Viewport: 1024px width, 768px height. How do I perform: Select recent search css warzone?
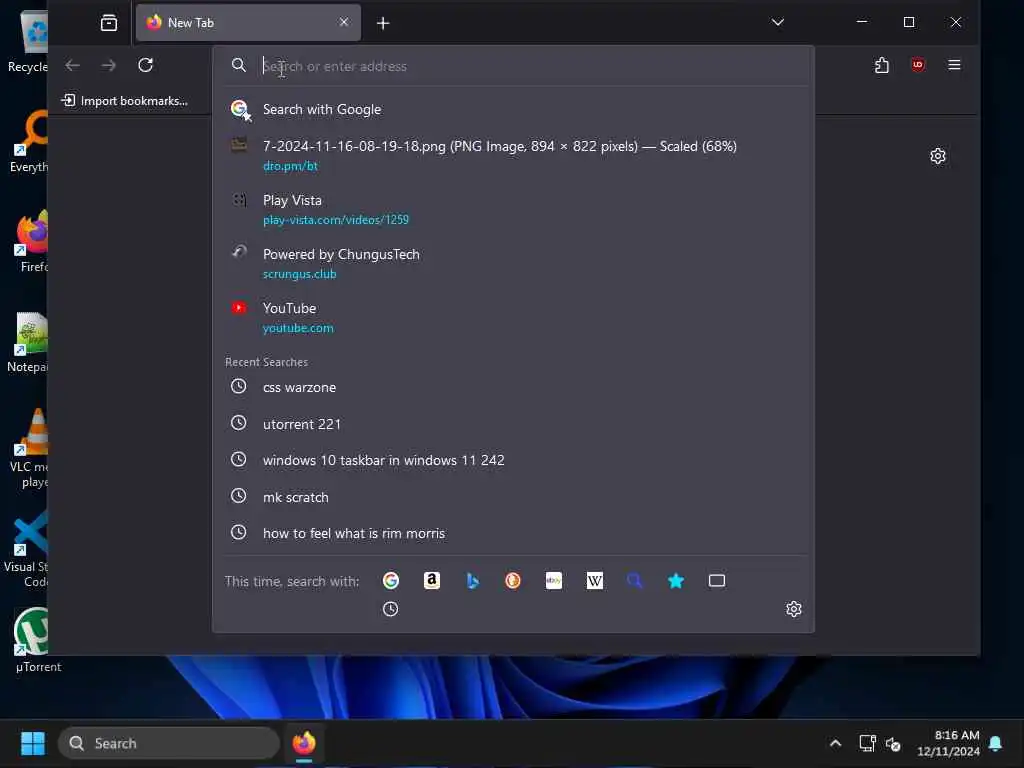point(513,387)
